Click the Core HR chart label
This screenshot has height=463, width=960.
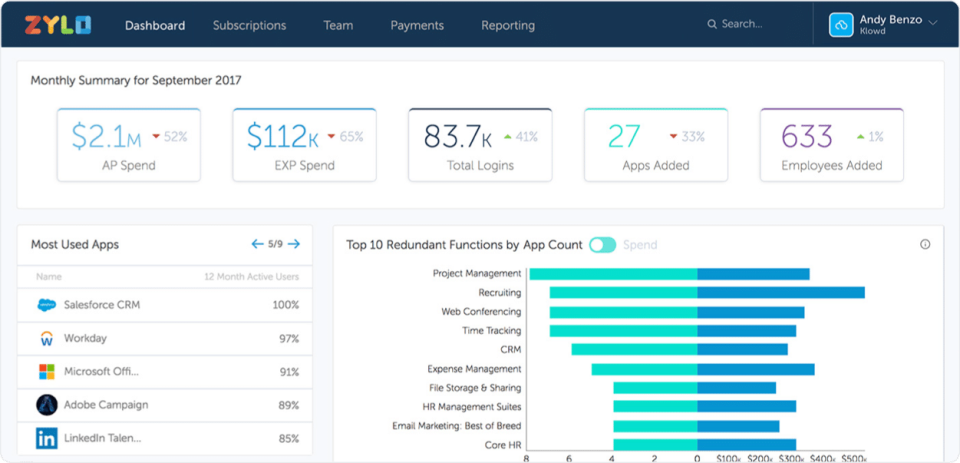(503, 445)
